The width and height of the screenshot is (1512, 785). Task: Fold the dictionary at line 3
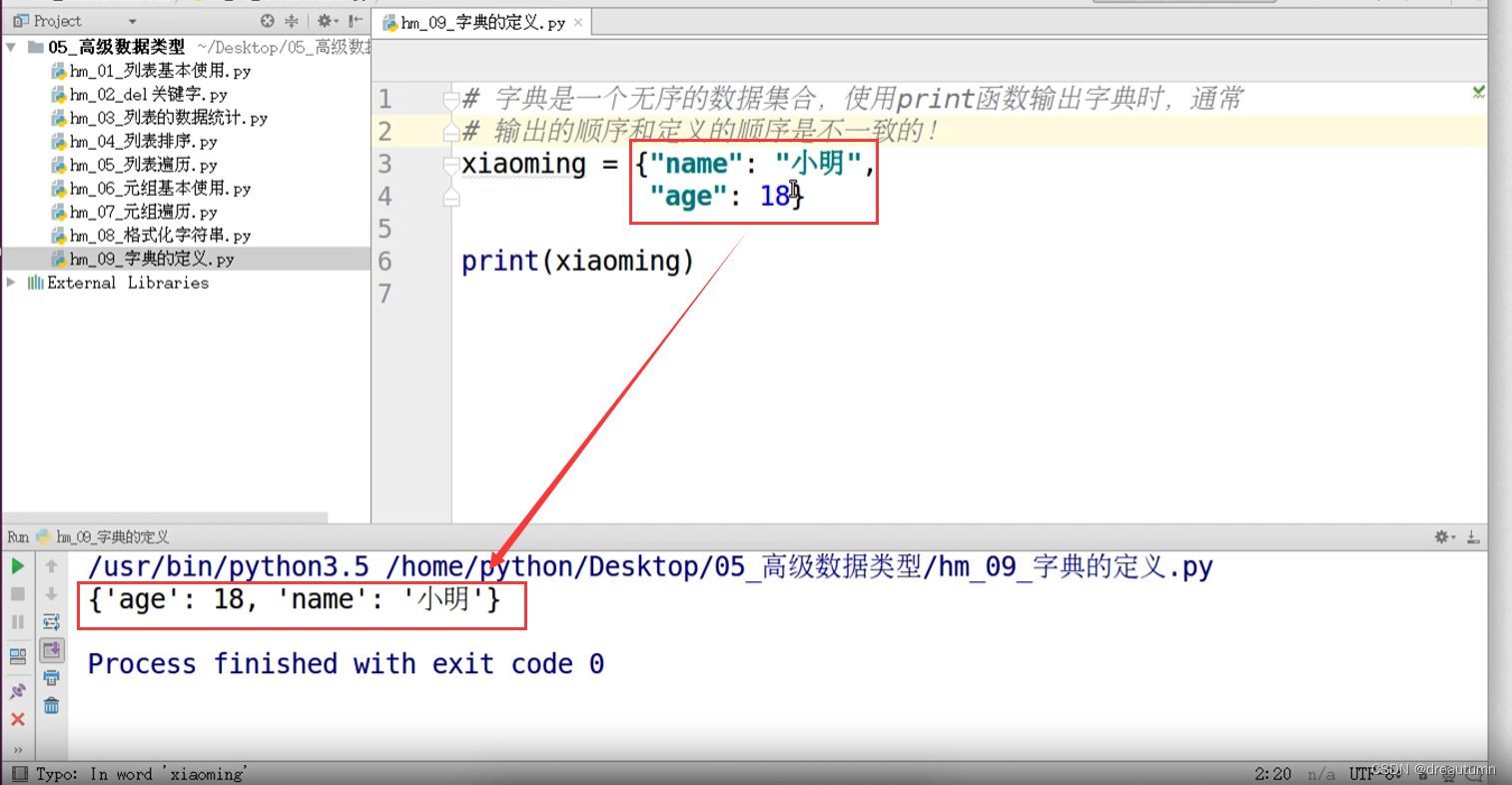(451, 165)
